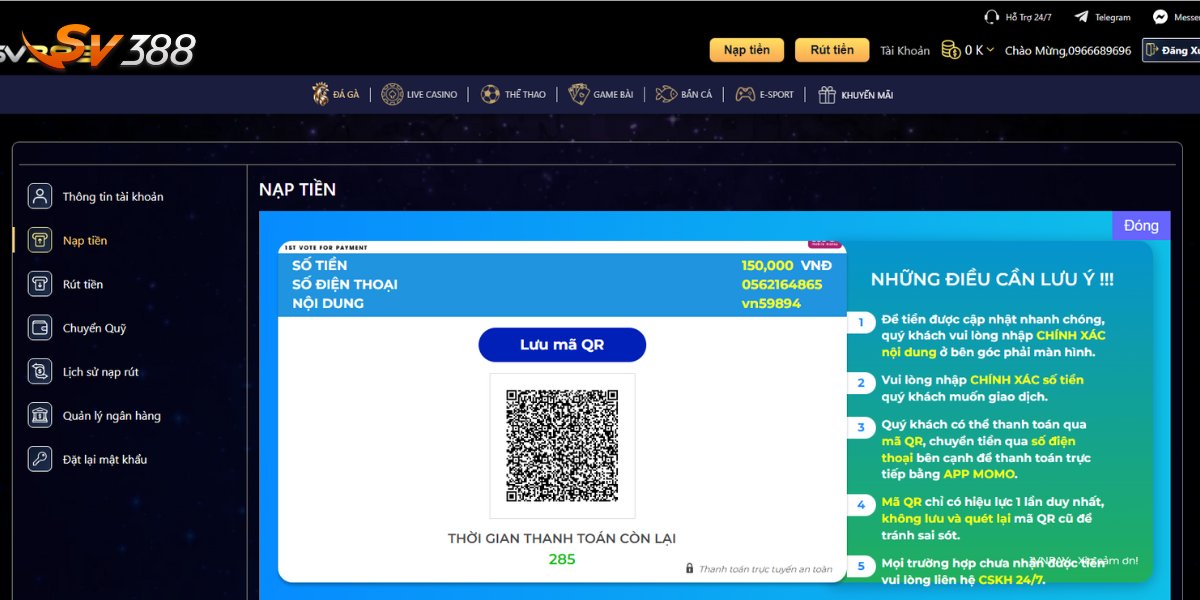Click the yellow Rút tiền header button
The width and height of the screenshot is (1200, 600).
click(x=832, y=50)
